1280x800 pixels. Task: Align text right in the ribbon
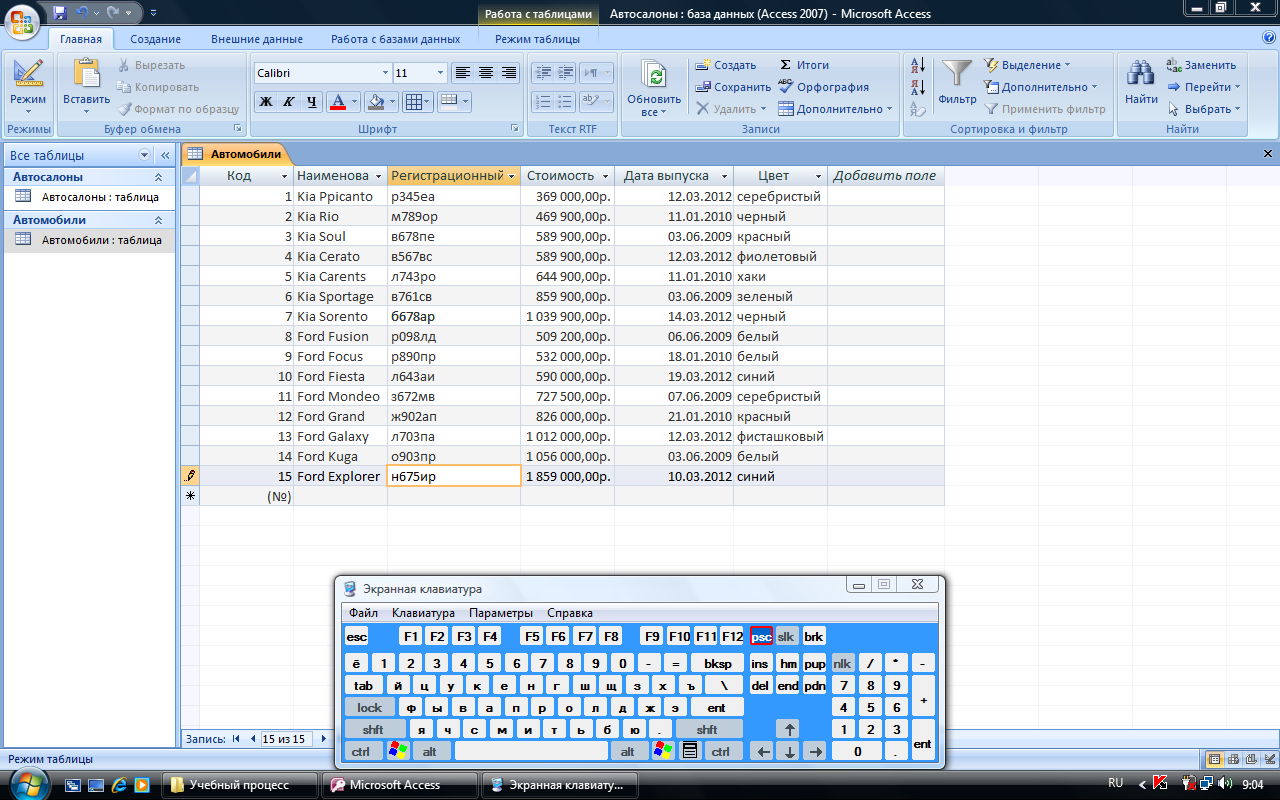[508, 73]
